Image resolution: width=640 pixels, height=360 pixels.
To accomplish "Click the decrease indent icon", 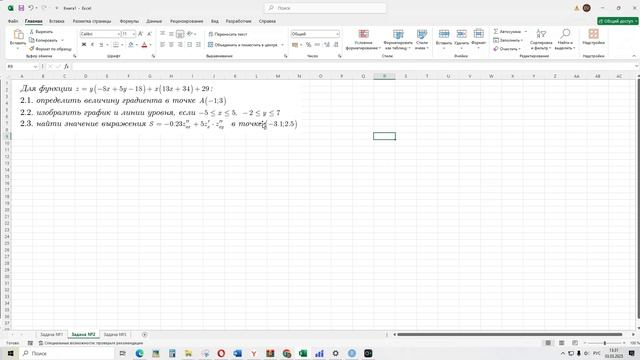I will 189,44.
